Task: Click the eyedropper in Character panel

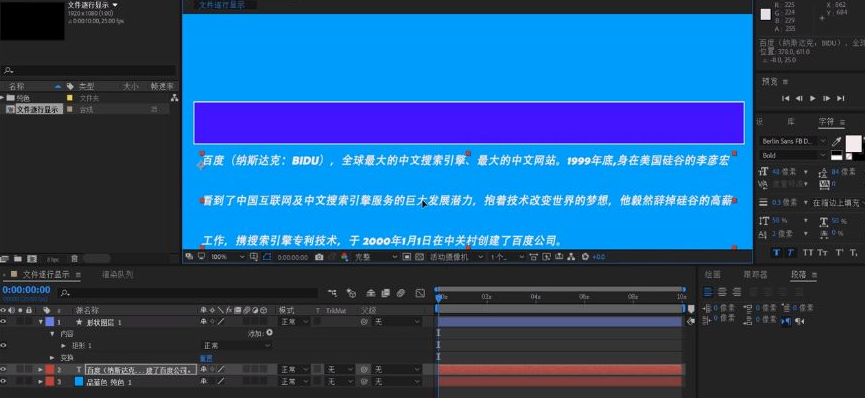Action: click(836, 141)
